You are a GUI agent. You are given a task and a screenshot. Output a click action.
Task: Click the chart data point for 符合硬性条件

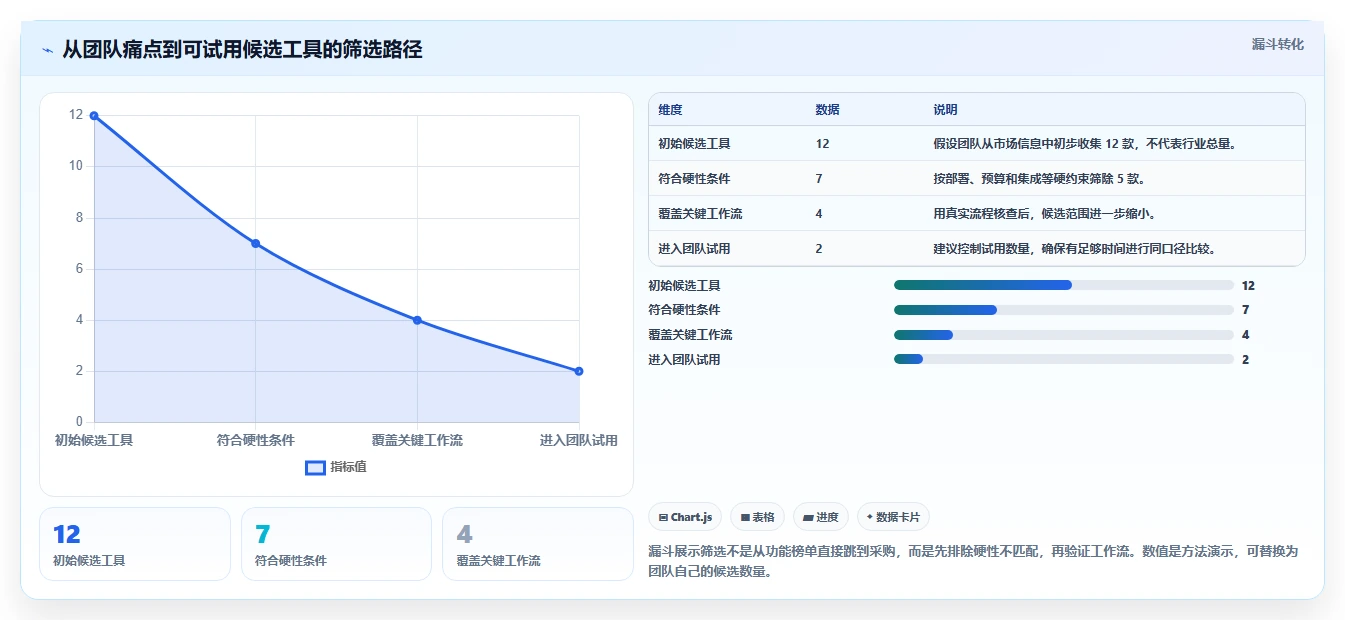pos(256,244)
